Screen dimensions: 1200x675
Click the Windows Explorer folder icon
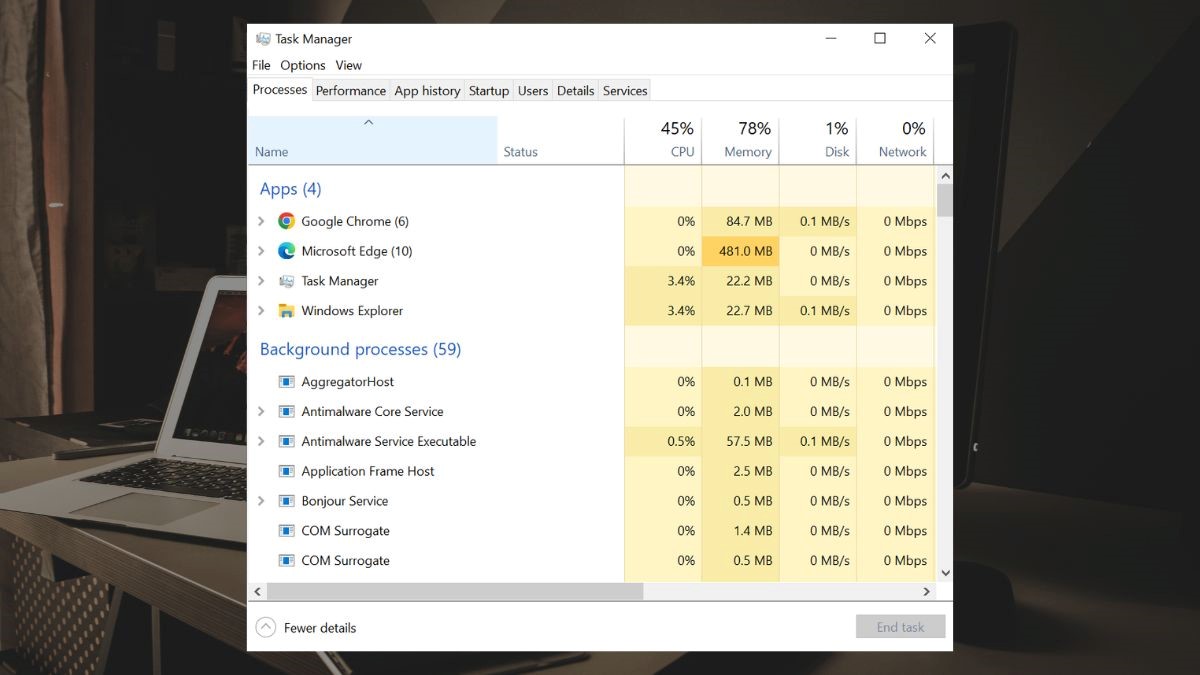point(287,311)
